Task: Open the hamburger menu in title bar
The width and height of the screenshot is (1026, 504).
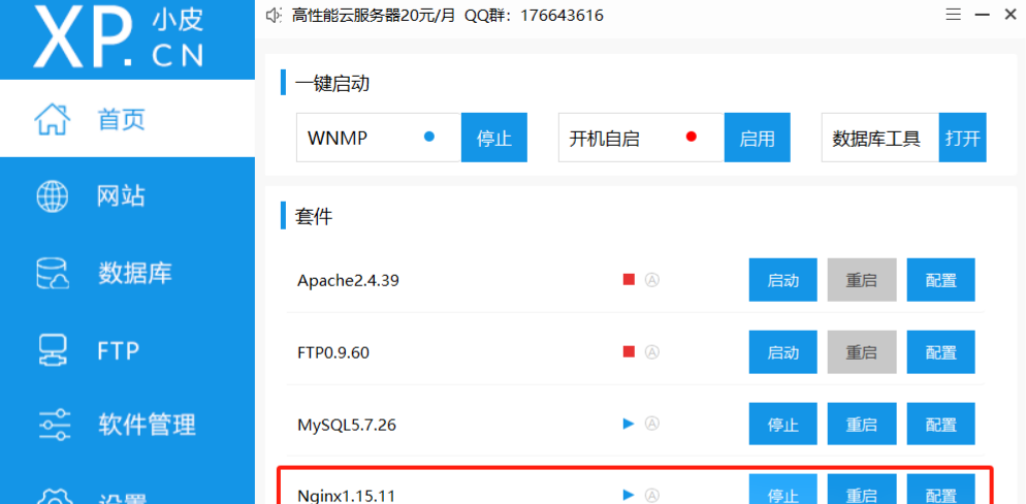Action: (x=954, y=14)
